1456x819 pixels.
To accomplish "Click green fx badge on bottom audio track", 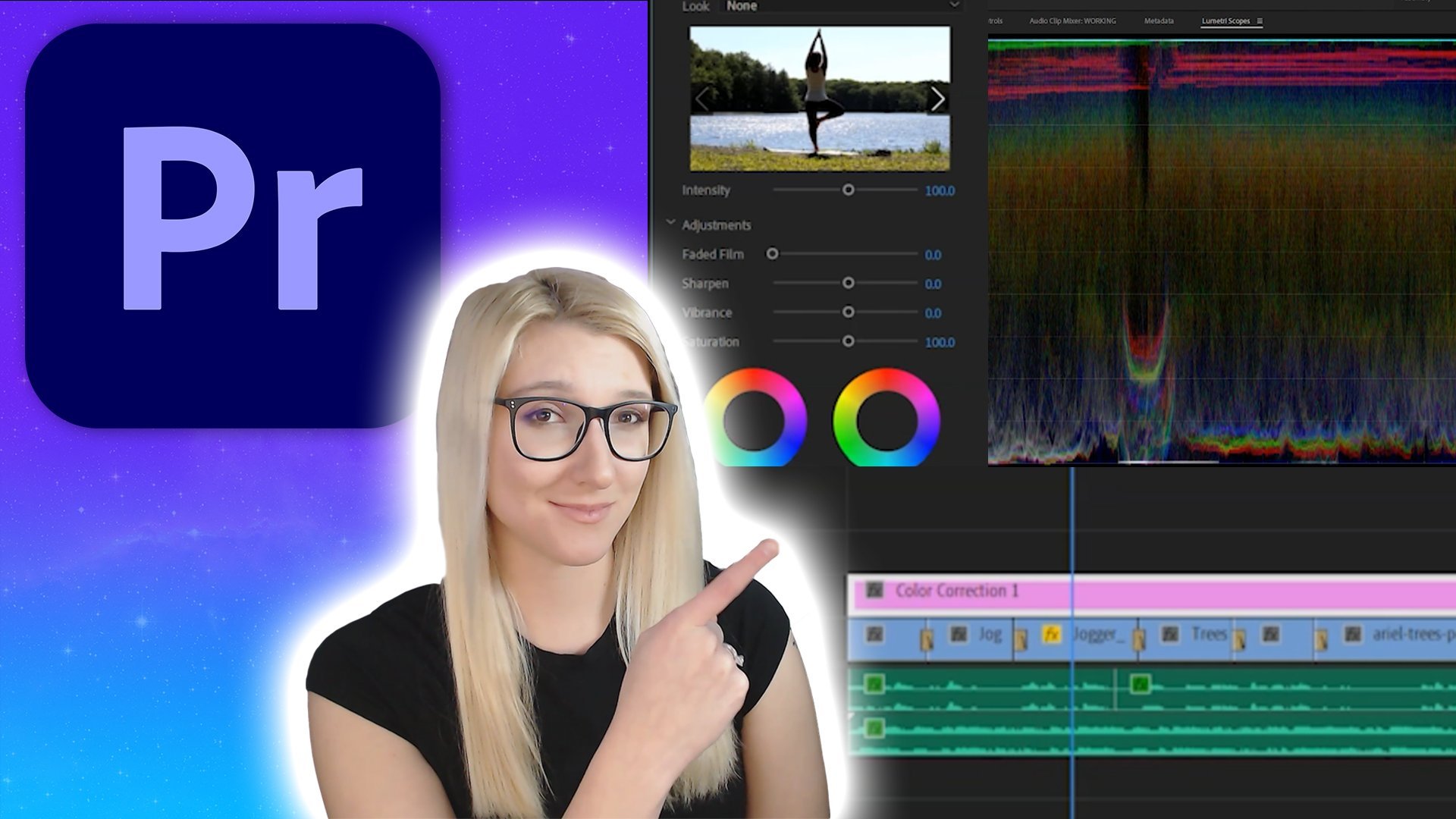I will [874, 728].
